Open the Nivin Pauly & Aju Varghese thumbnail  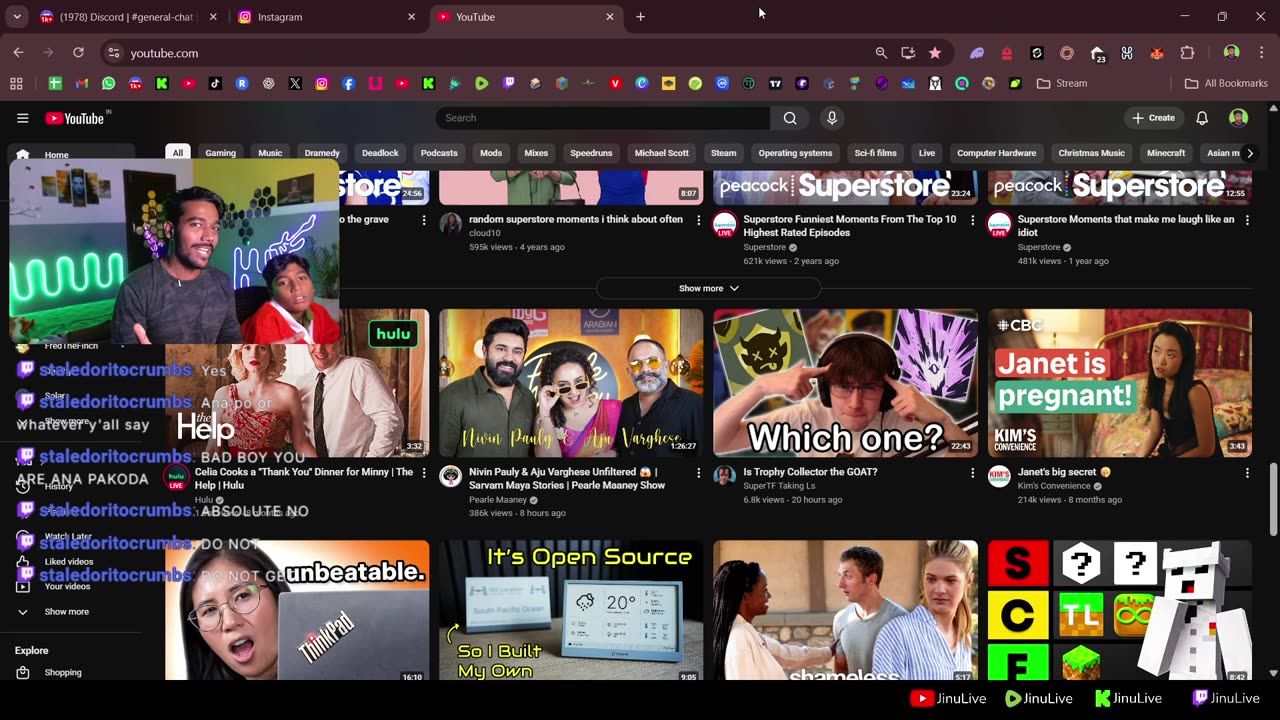[571, 383]
